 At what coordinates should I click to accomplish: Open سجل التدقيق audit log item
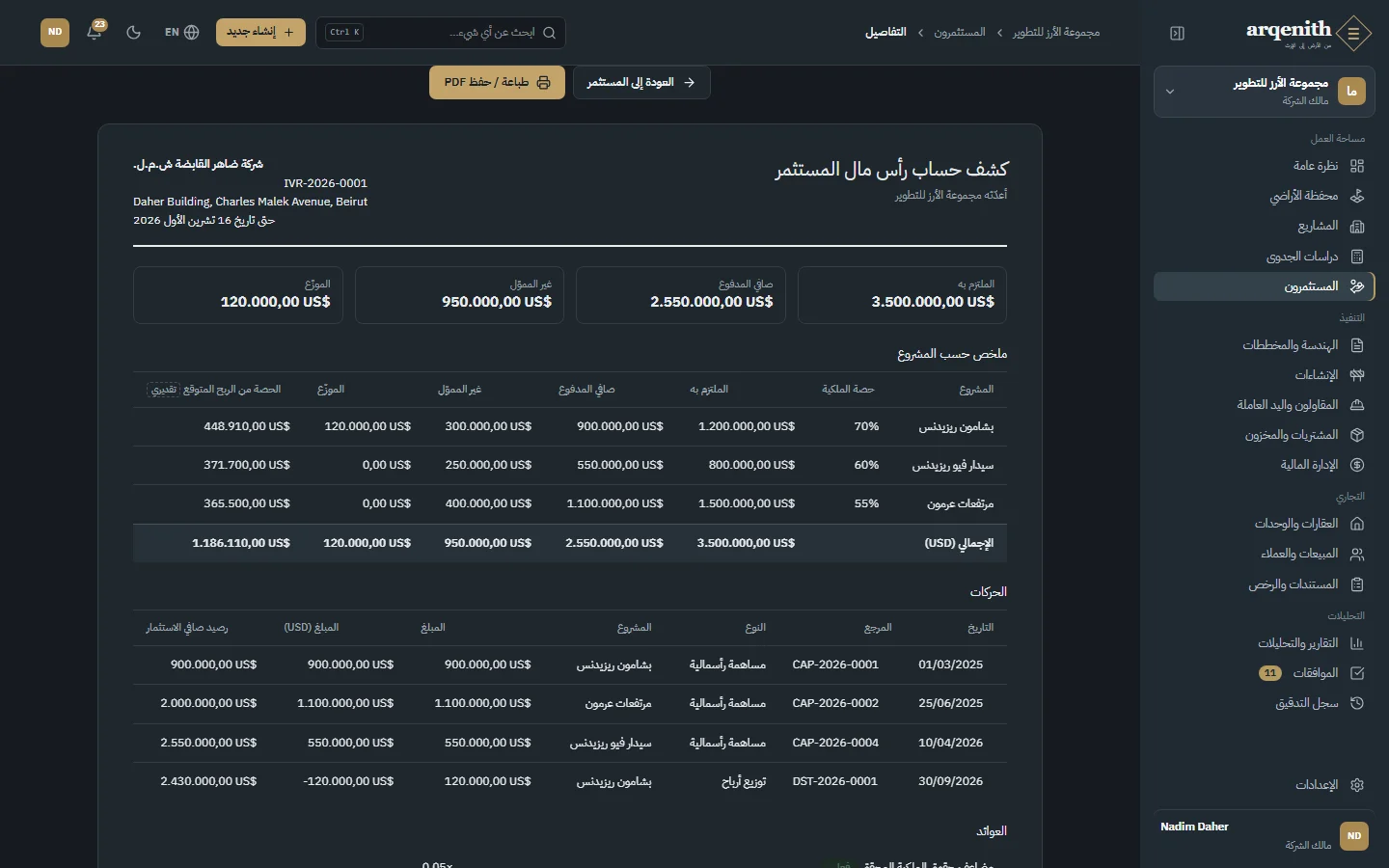(1265, 703)
